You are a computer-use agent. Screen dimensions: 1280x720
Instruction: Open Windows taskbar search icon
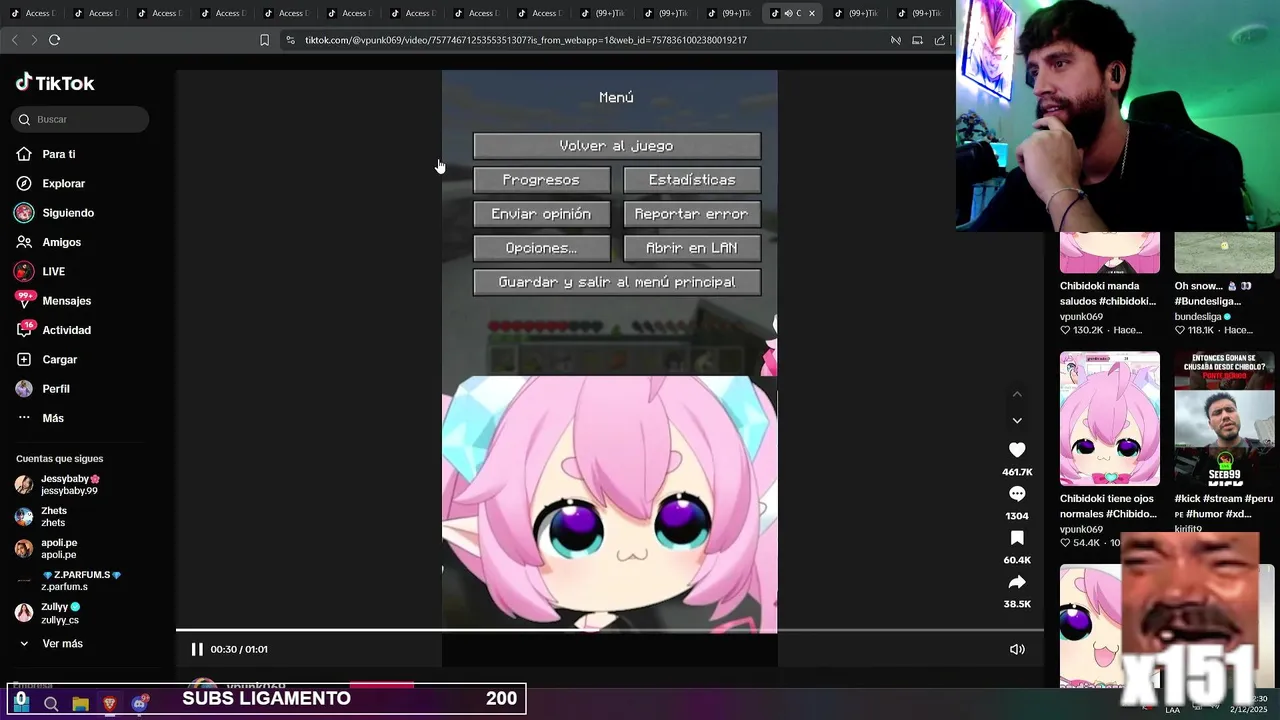[x=51, y=704]
